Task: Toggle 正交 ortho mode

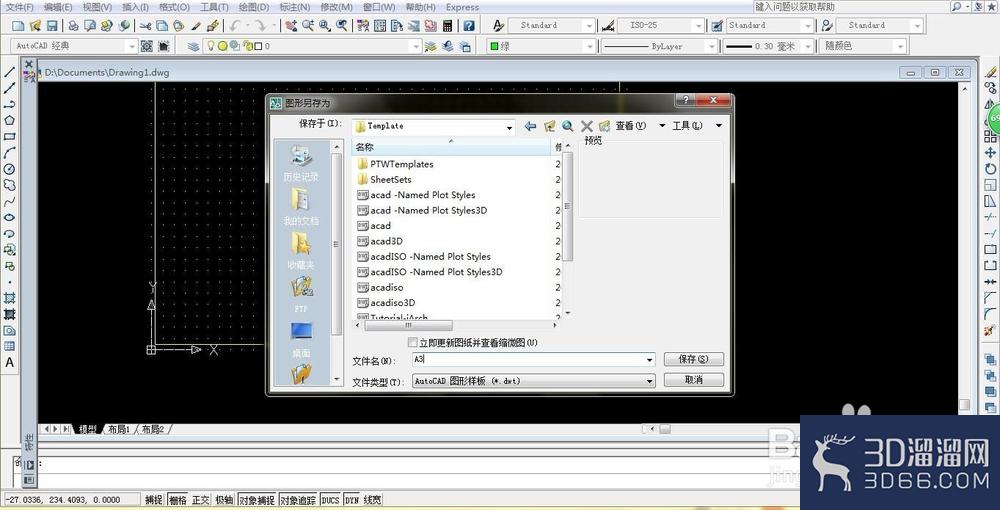Action: pyautogui.click(x=201, y=500)
